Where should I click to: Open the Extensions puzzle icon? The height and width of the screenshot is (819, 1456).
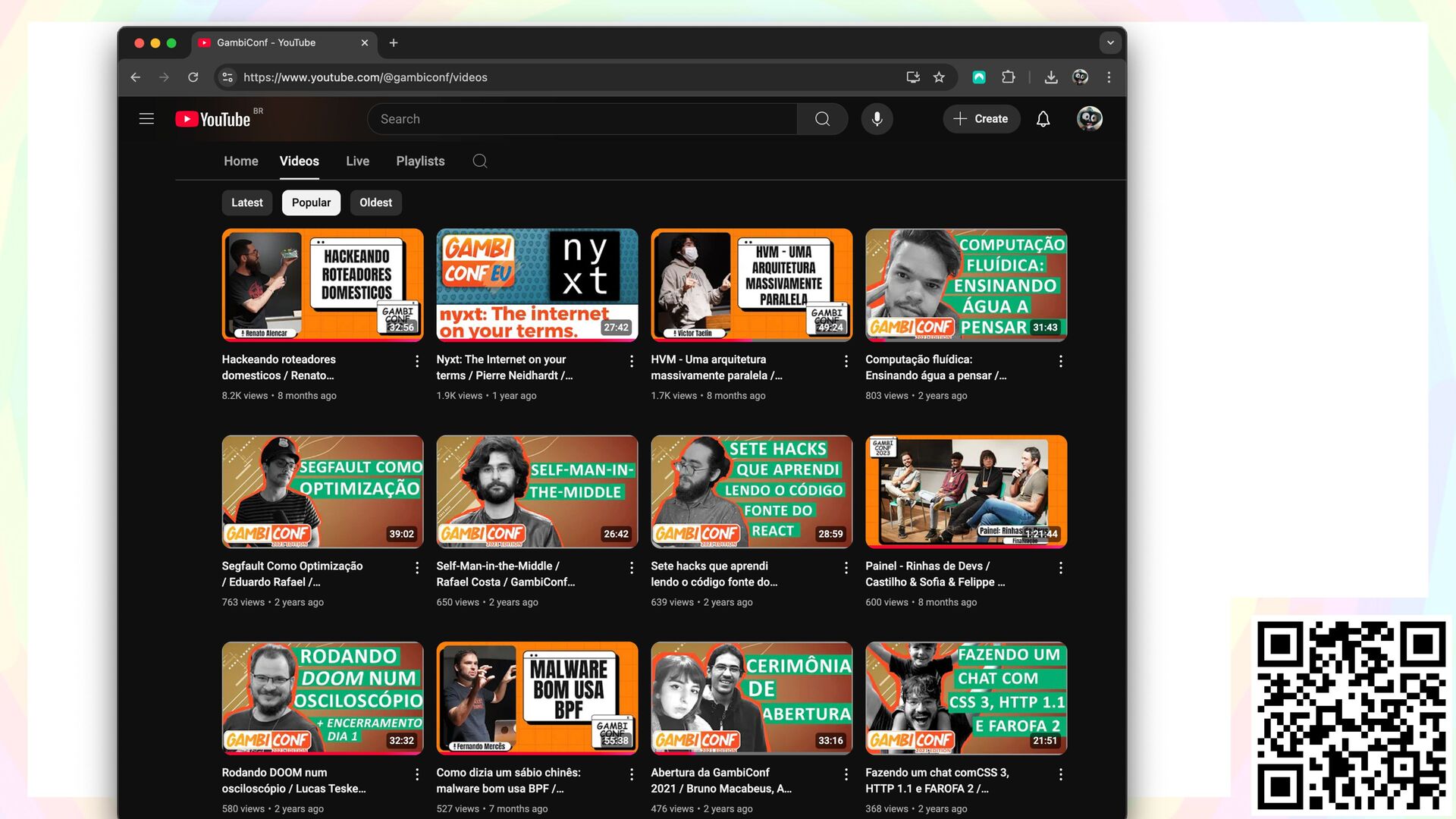(x=1008, y=77)
